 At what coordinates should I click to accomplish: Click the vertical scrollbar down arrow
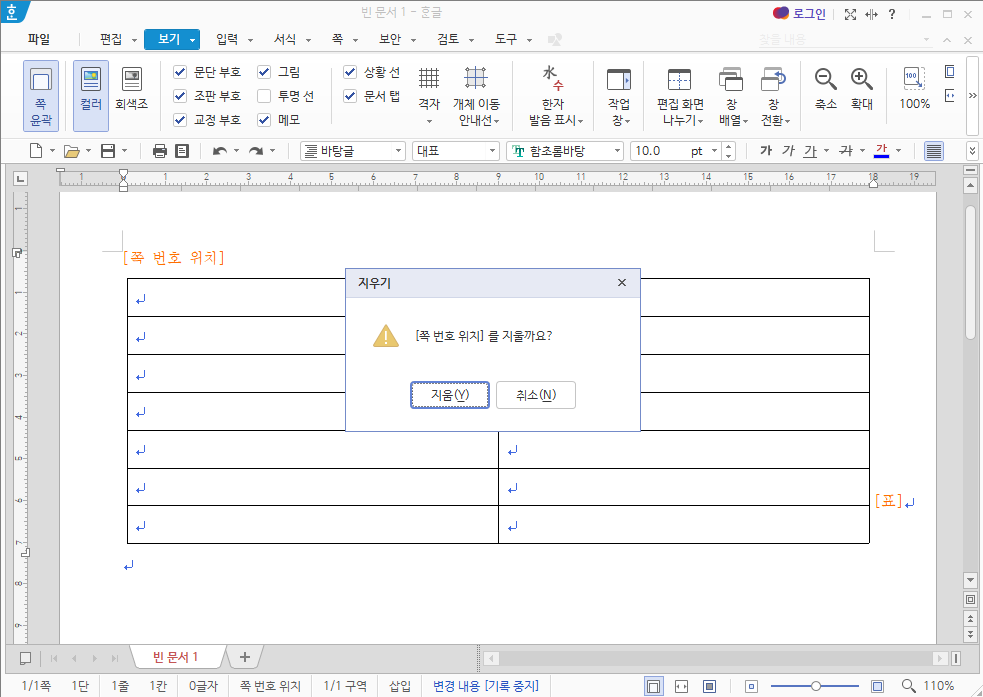[970, 580]
